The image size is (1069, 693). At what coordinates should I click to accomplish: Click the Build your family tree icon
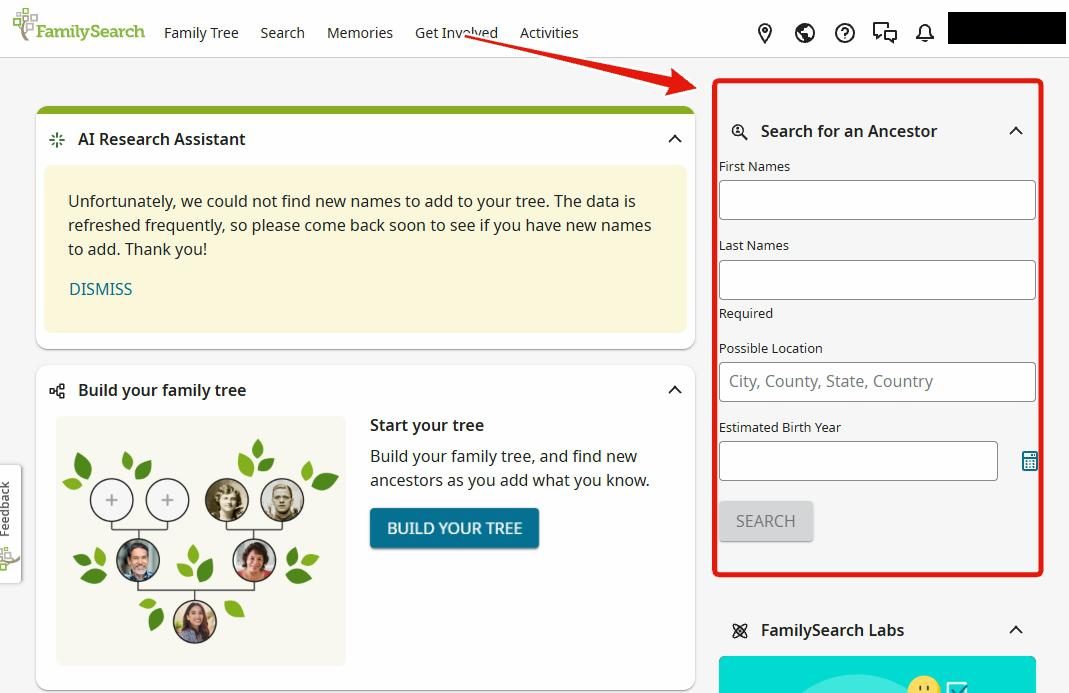point(57,391)
